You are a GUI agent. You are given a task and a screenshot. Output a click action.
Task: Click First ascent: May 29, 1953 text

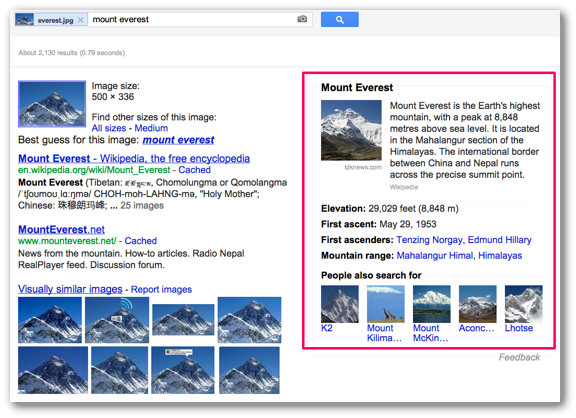click(x=379, y=224)
